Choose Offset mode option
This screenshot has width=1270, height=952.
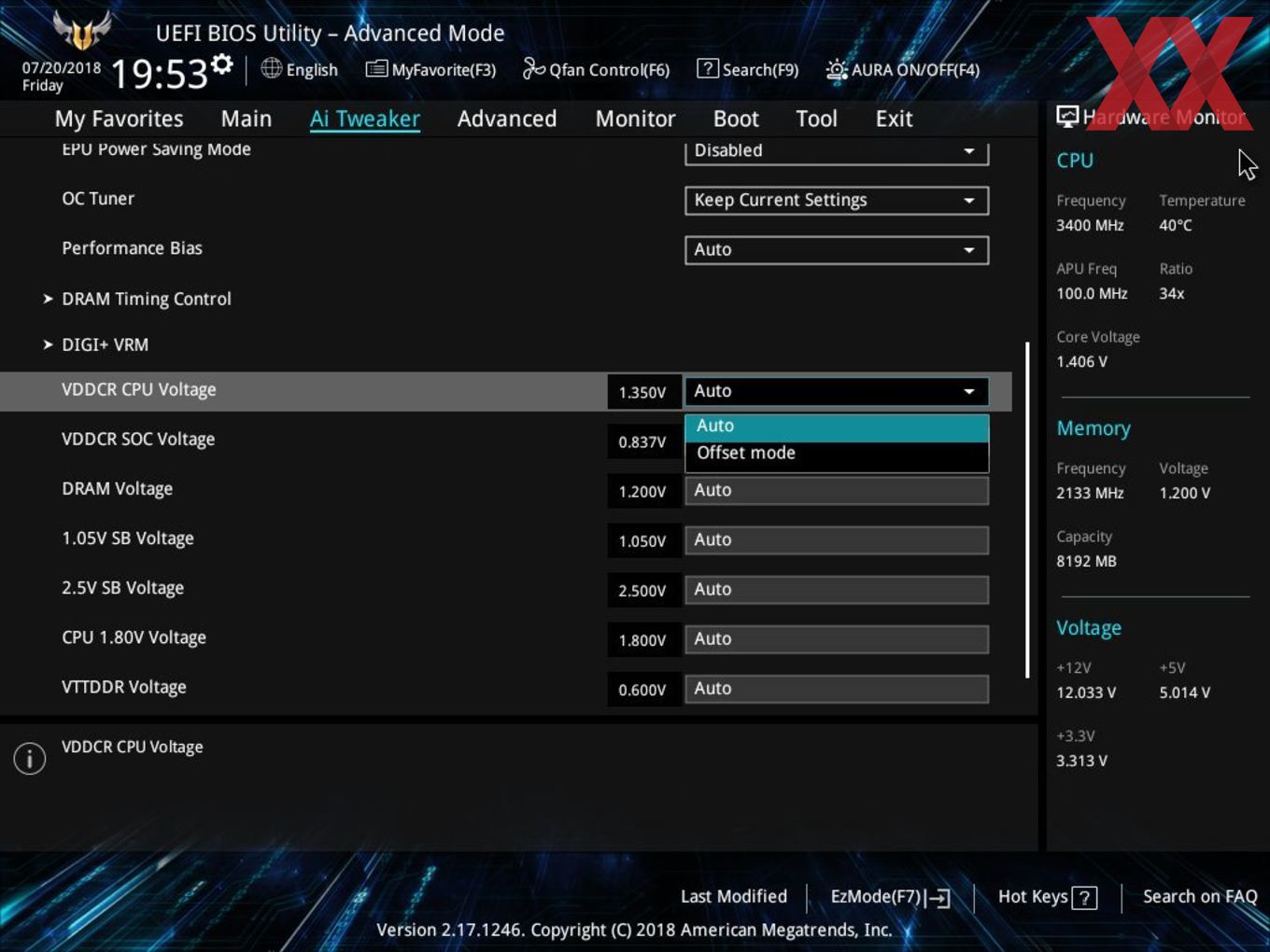[837, 453]
